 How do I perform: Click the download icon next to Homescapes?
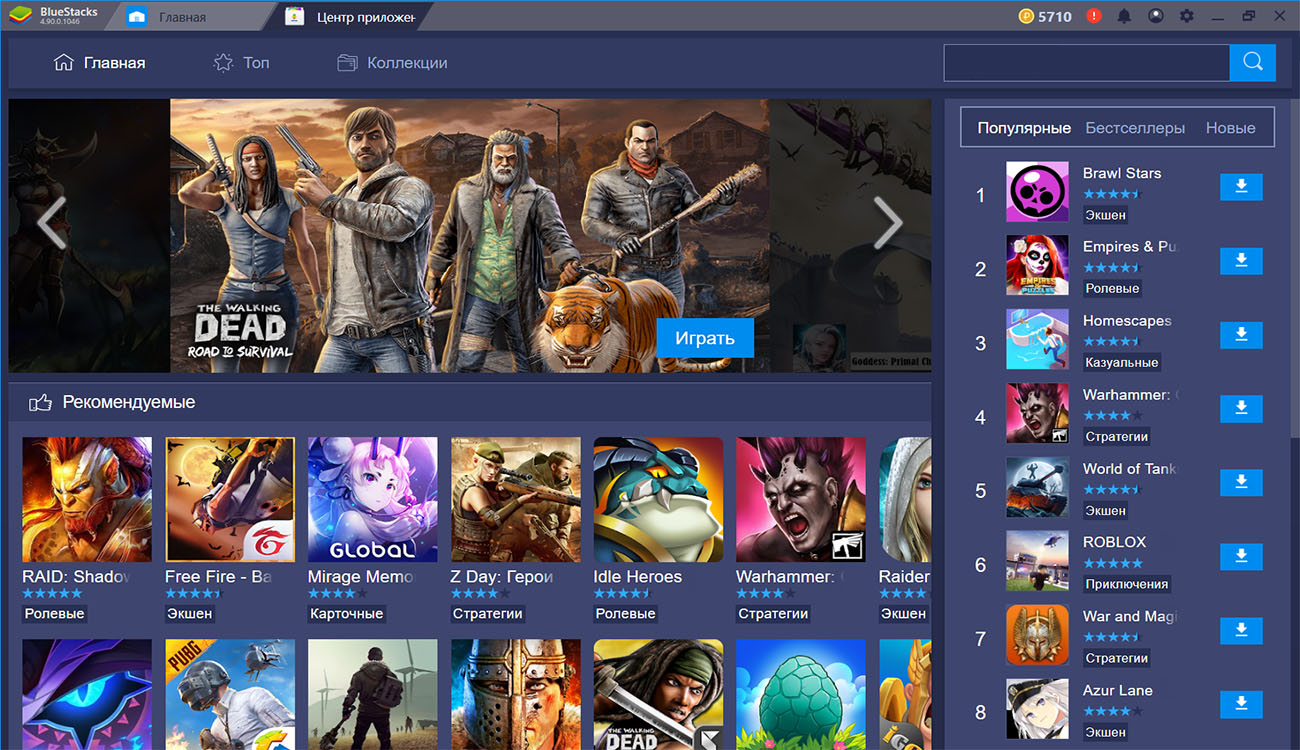point(1241,335)
